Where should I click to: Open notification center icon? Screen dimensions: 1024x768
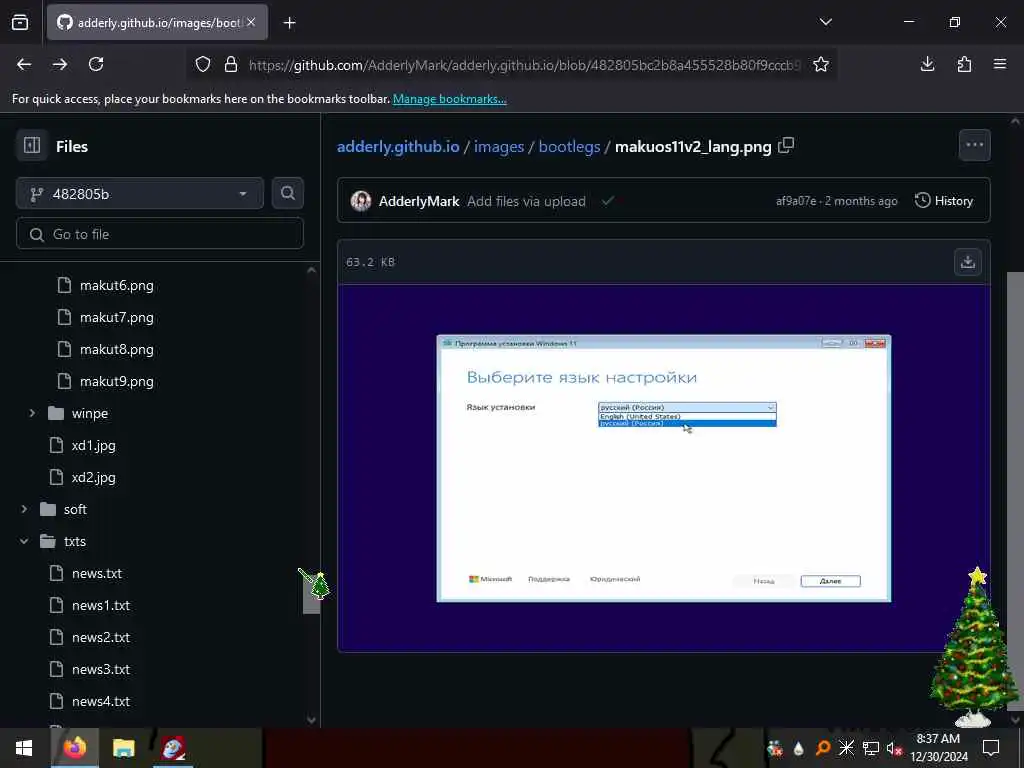(x=991, y=748)
